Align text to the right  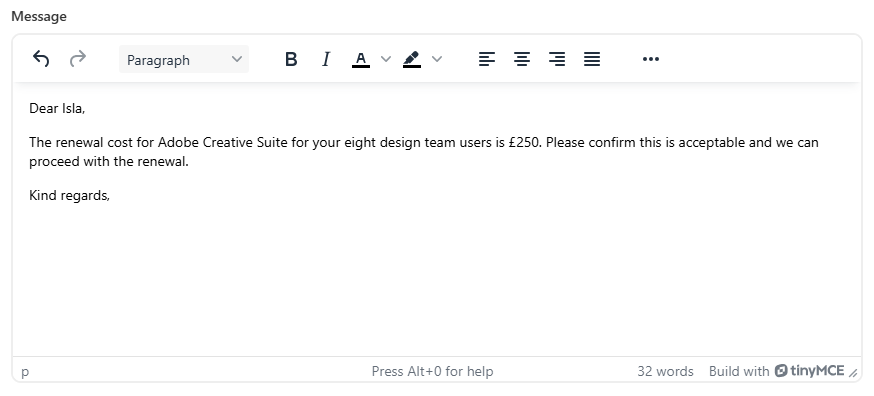[x=557, y=59]
